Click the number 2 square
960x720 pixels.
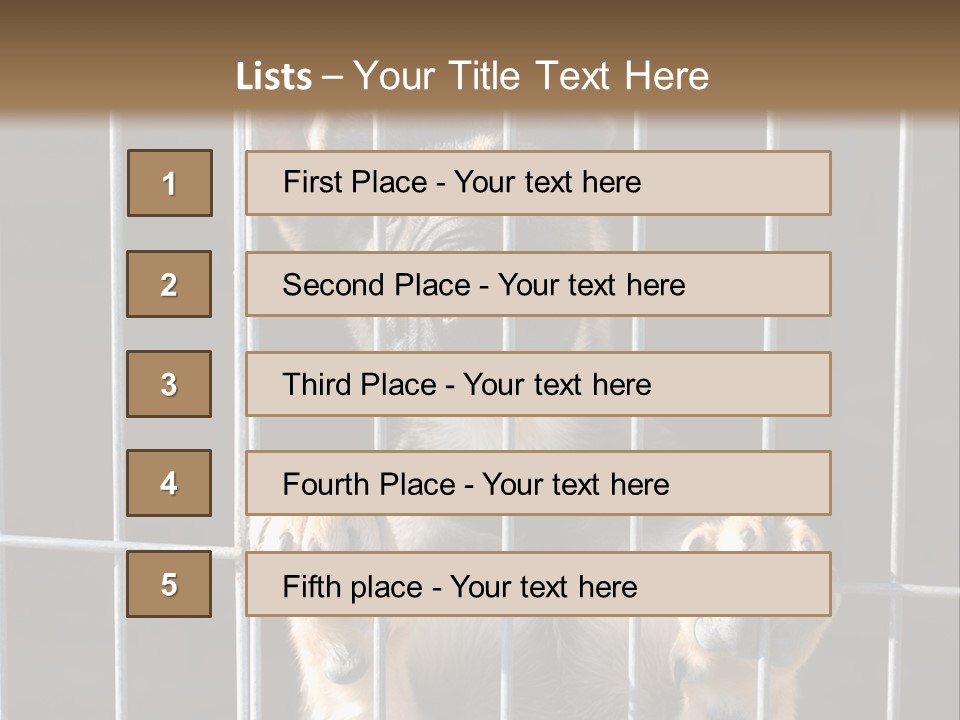click(x=169, y=284)
